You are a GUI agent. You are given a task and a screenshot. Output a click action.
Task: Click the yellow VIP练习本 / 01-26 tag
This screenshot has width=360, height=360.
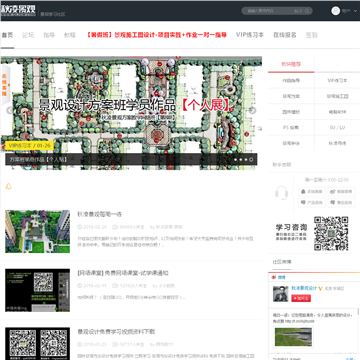(x=29, y=146)
